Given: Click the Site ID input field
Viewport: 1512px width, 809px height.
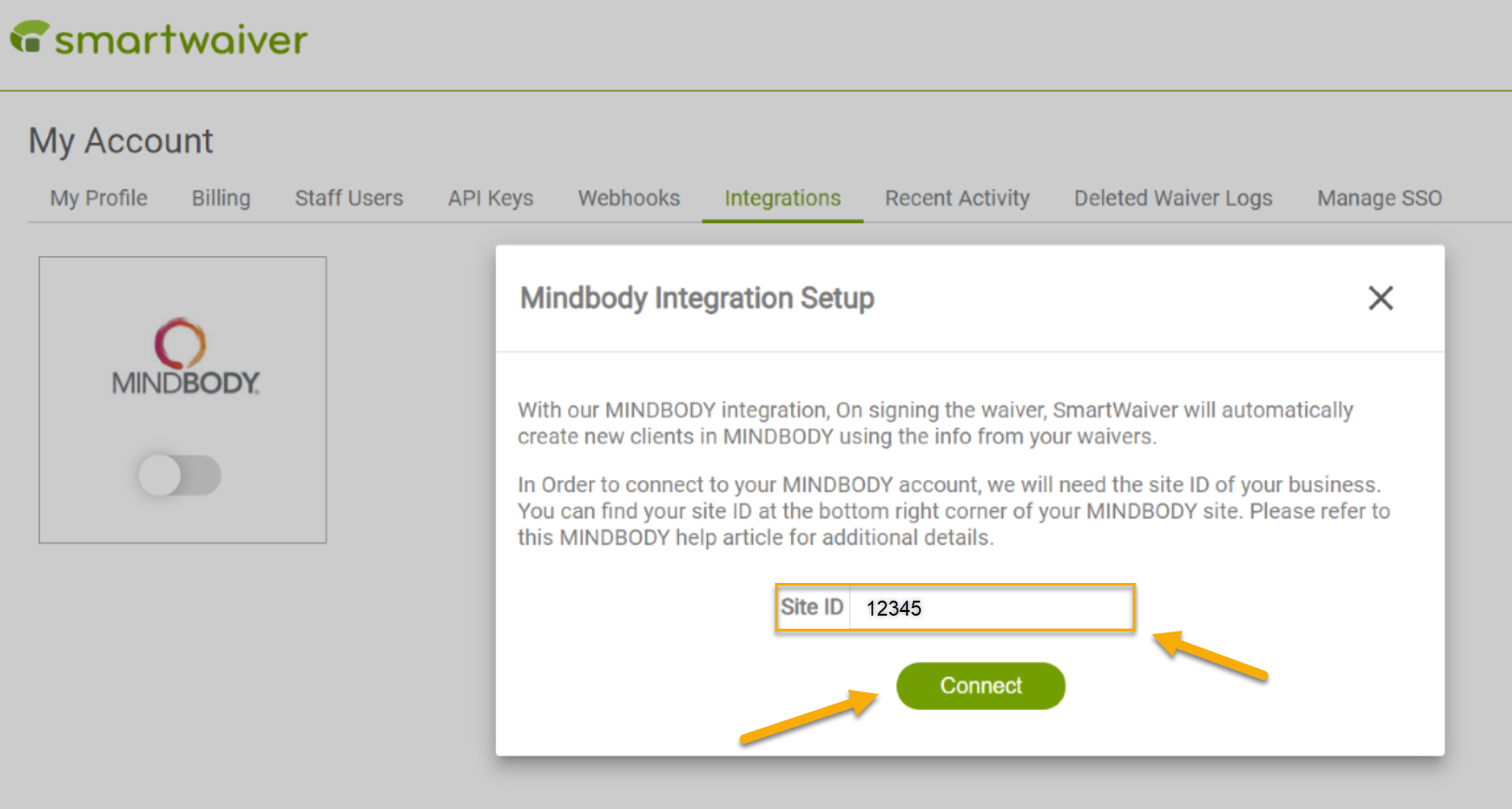Looking at the screenshot, I should [x=991, y=608].
